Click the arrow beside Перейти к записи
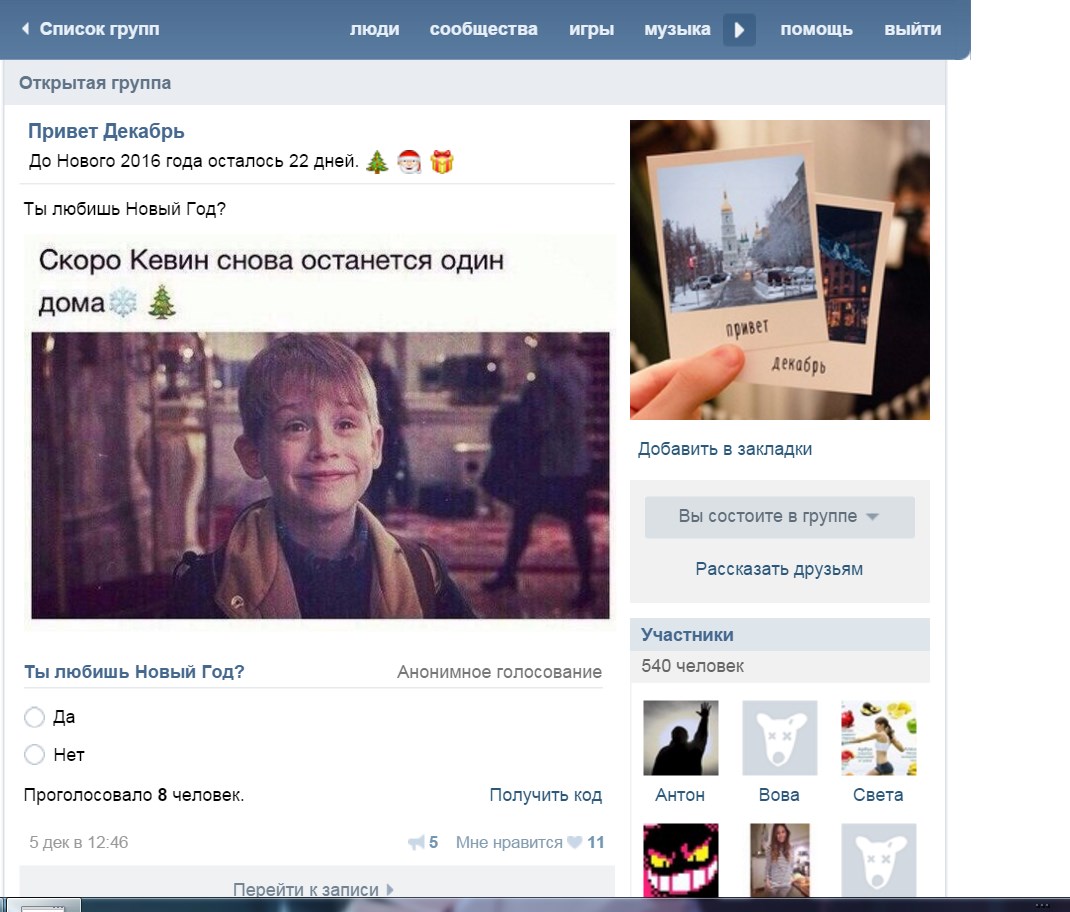 point(390,889)
